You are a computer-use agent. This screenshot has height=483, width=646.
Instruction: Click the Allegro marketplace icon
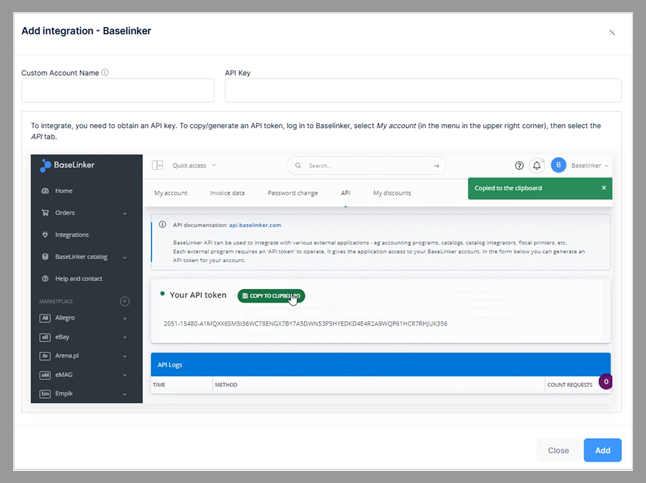(45, 318)
